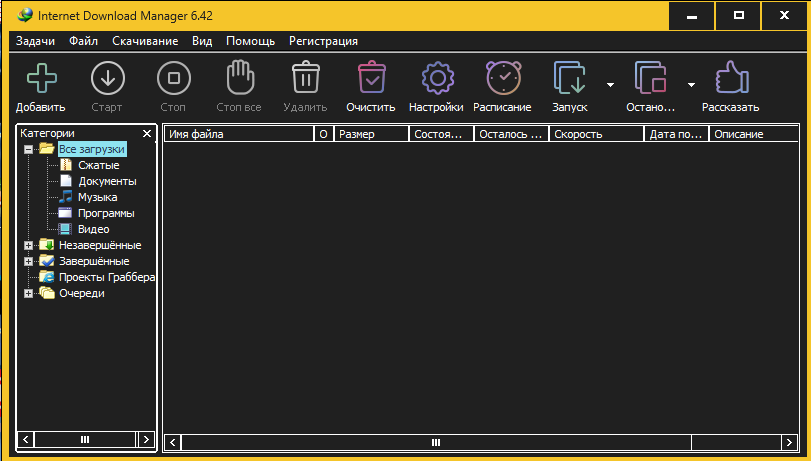Open dropdown arrow next to Остано...
The image size is (811, 461).
coord(692,85)
